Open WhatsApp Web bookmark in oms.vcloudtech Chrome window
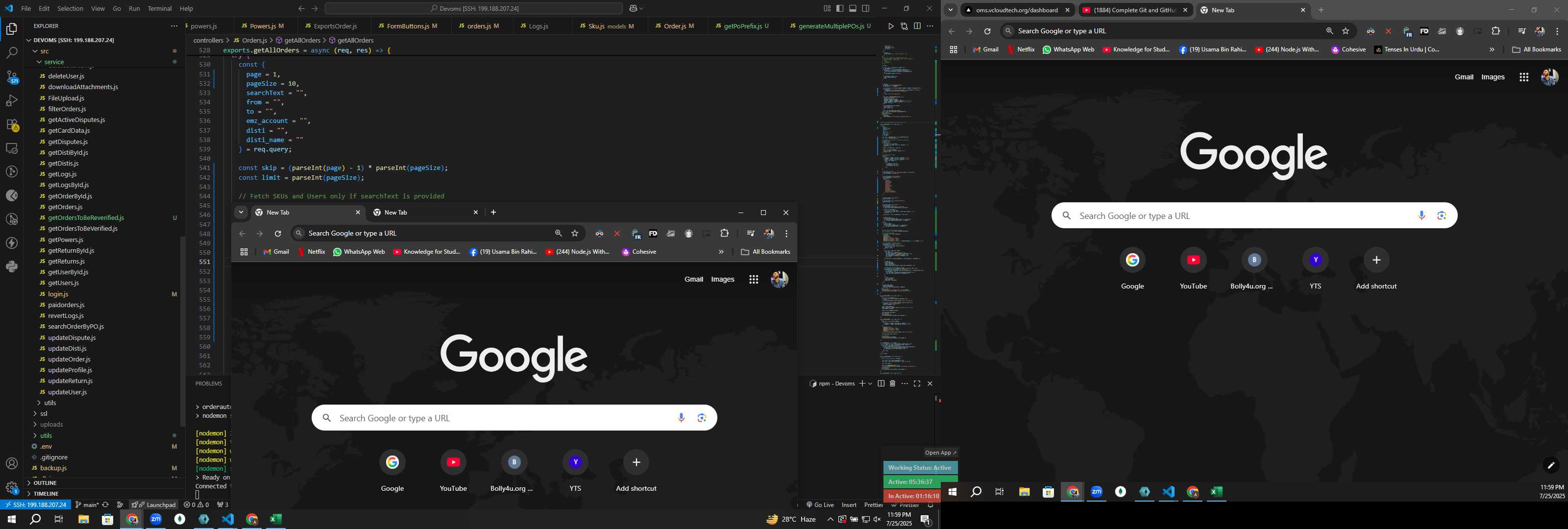 (x=1068, y=50)
